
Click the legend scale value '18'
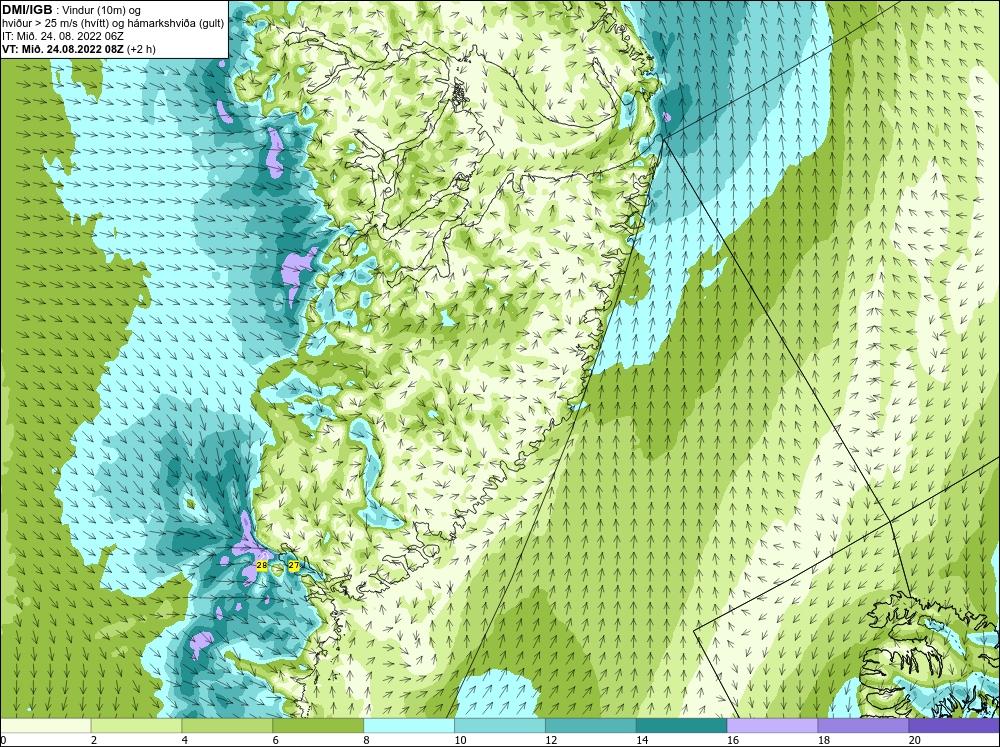[823, 740]
